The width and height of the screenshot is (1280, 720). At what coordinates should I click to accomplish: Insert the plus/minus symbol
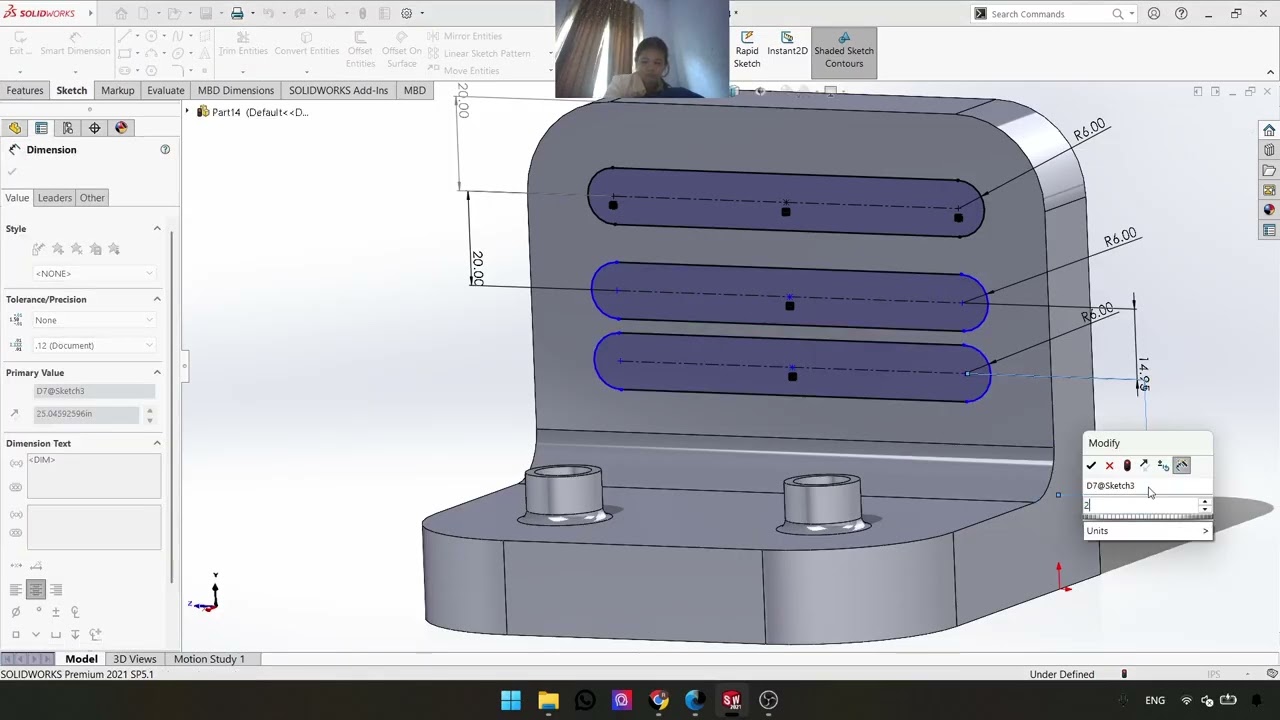(x=55, y=612)
